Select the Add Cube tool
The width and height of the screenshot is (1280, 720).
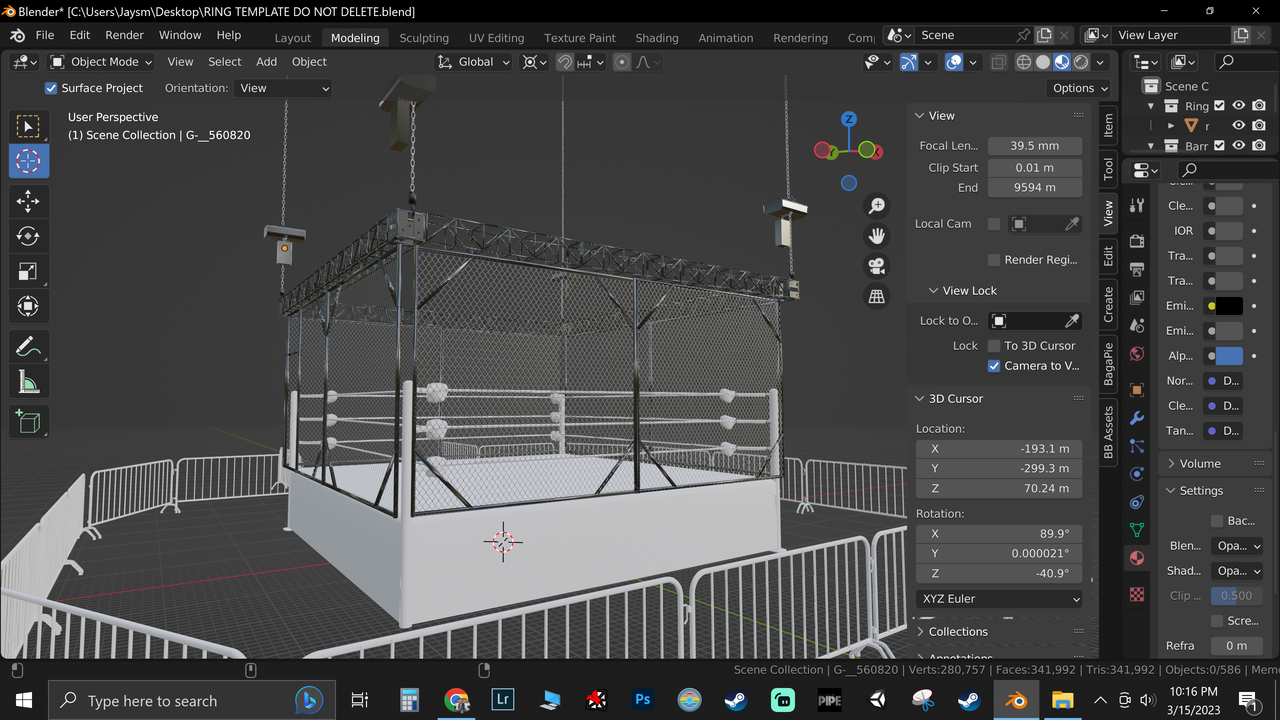pyautogui.click(x=28, y=421)
